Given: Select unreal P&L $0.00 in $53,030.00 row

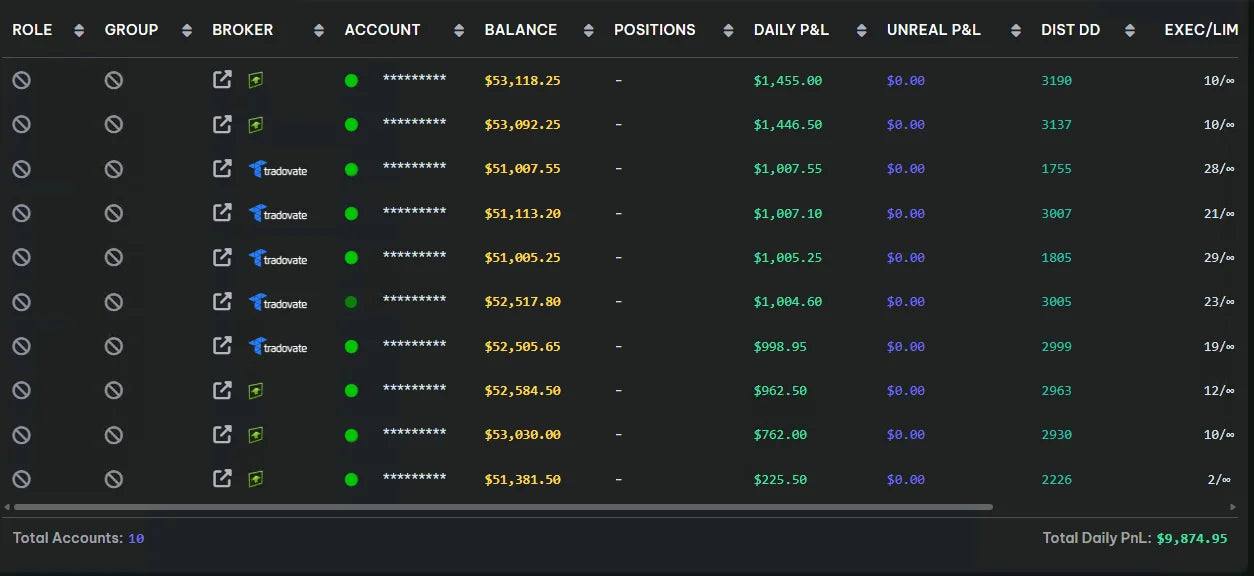Looking at the screenshot, I should (x=906, y=435).
